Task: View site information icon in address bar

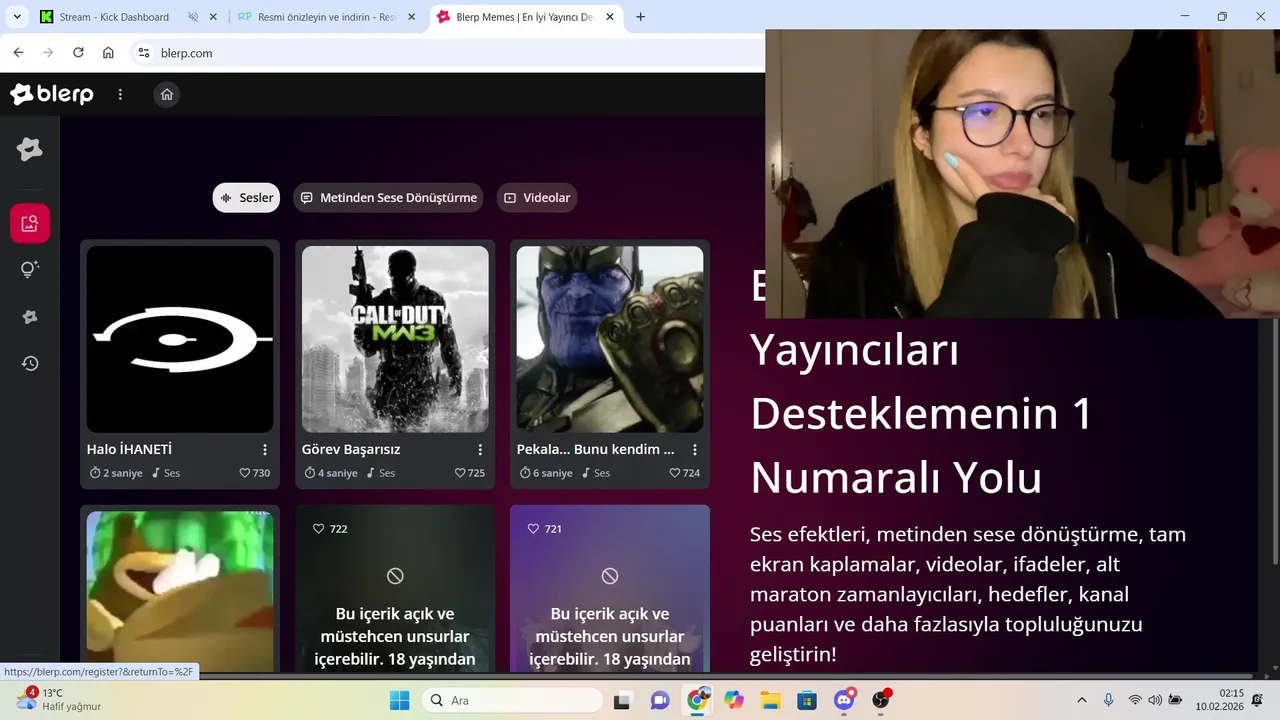Action: (x=144, y=53)
